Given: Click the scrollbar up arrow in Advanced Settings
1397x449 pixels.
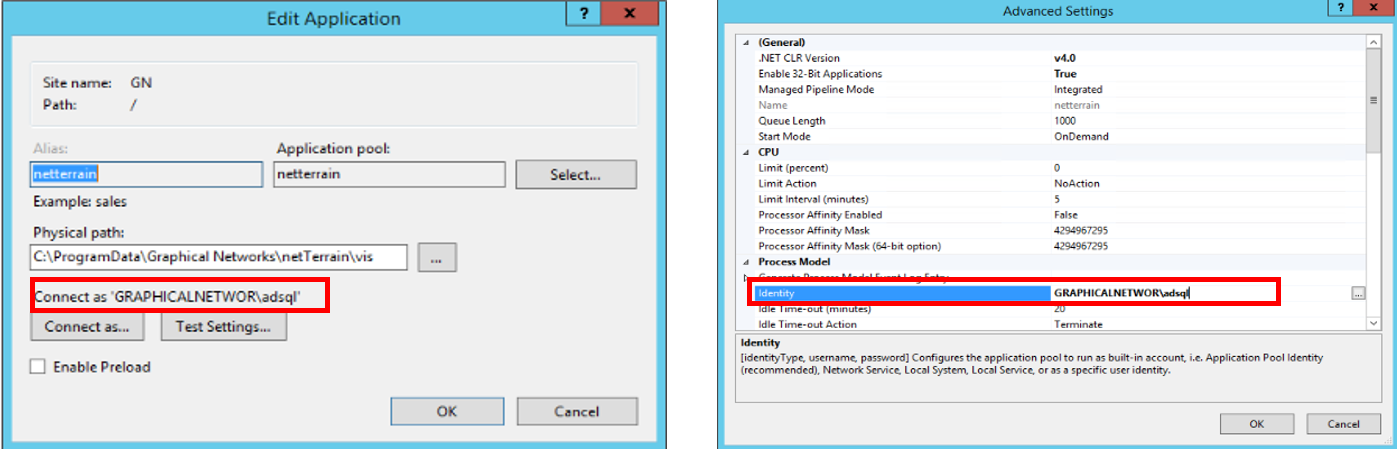Looking at the screenshot, I should tap(1375, 43).
